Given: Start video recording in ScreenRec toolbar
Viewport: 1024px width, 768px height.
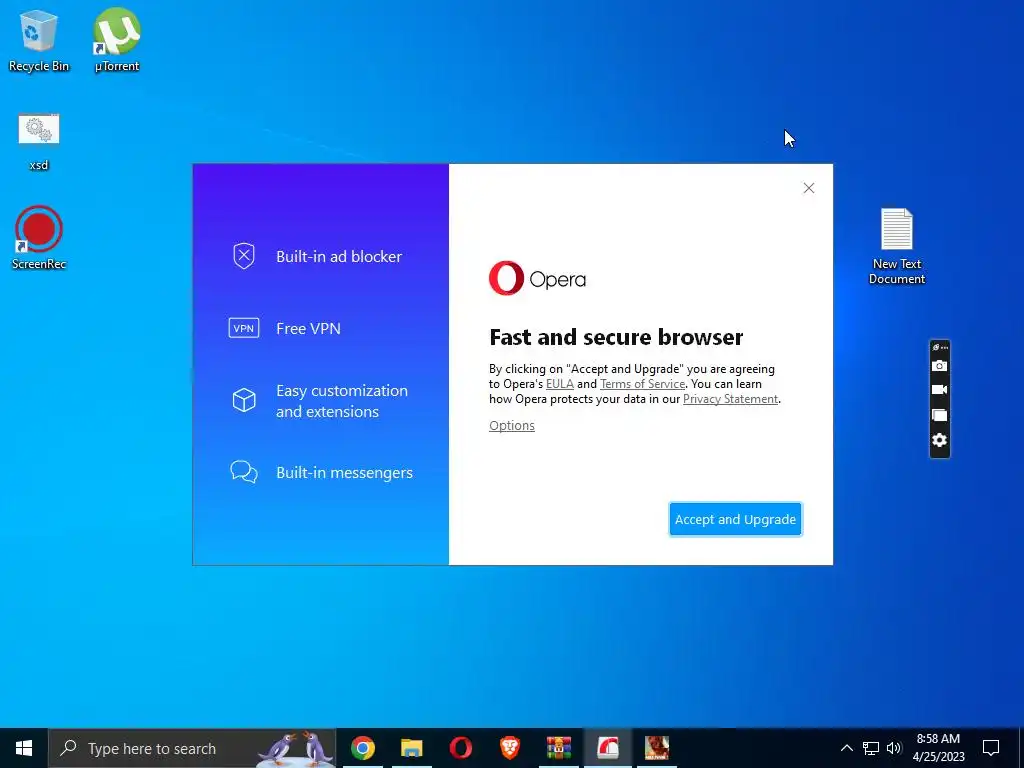Looking at the screenshot, I should click(x=939, y=390).
